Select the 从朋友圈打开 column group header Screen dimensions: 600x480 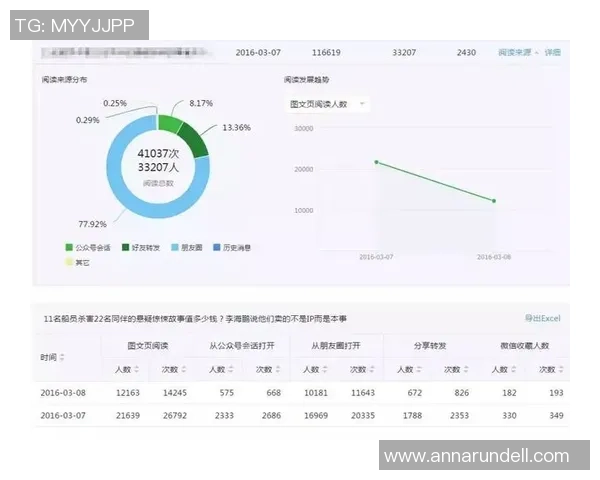(x=336, y=346)
